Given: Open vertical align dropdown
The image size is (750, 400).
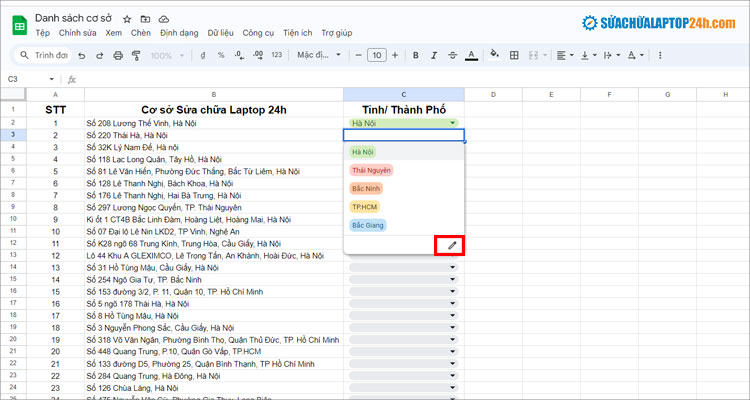Looking at the screenshot, I should click(589, 56).
